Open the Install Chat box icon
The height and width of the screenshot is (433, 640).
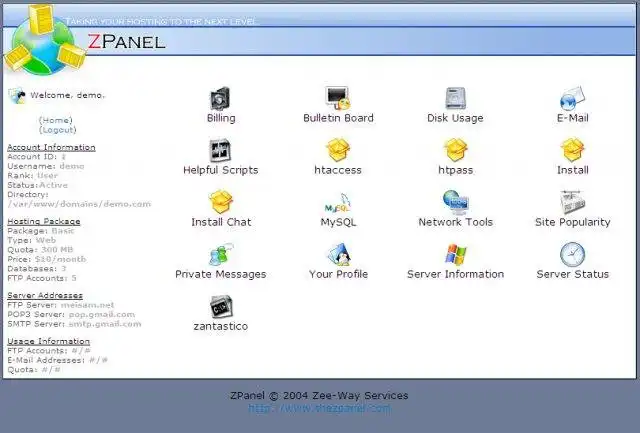[220, 202]
